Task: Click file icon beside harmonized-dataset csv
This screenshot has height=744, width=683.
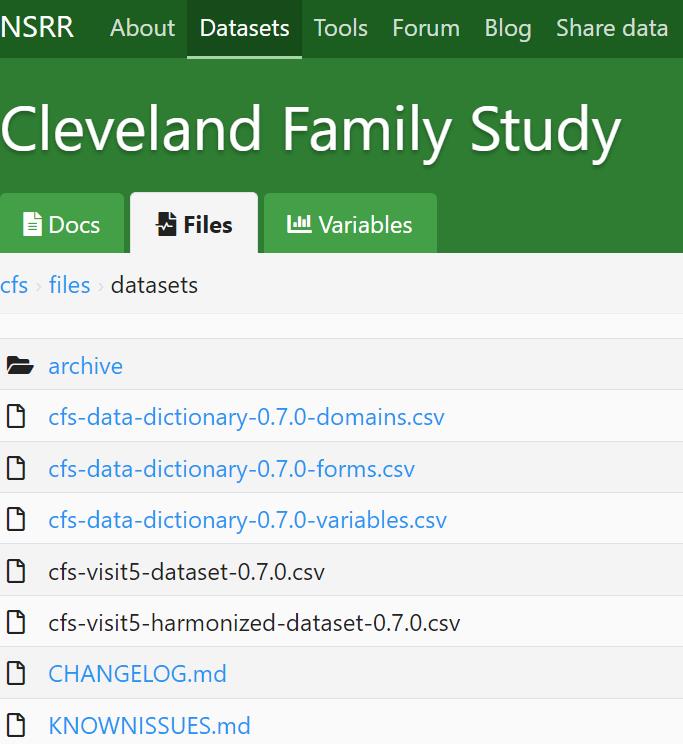Action: tap(16, 622)
